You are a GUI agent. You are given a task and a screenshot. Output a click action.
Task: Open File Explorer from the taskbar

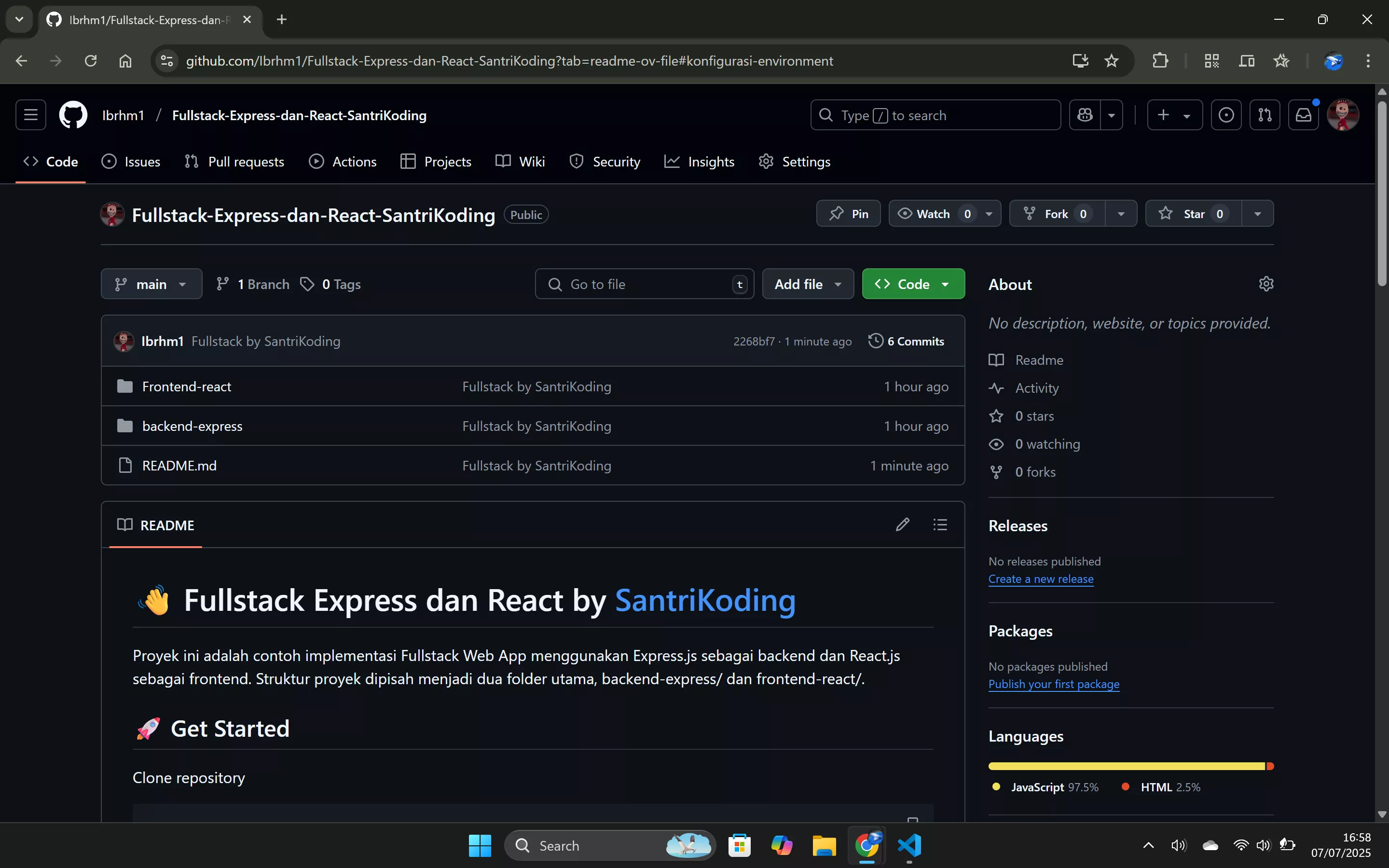tap(824, 846)
